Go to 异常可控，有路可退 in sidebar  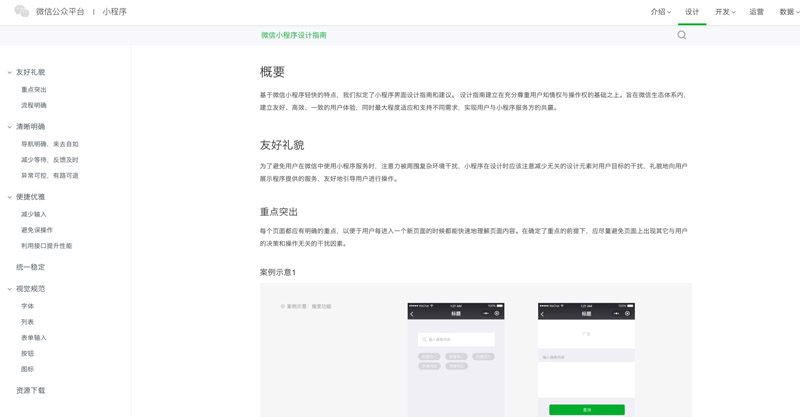pyautogui.click(x=49, y=176)
